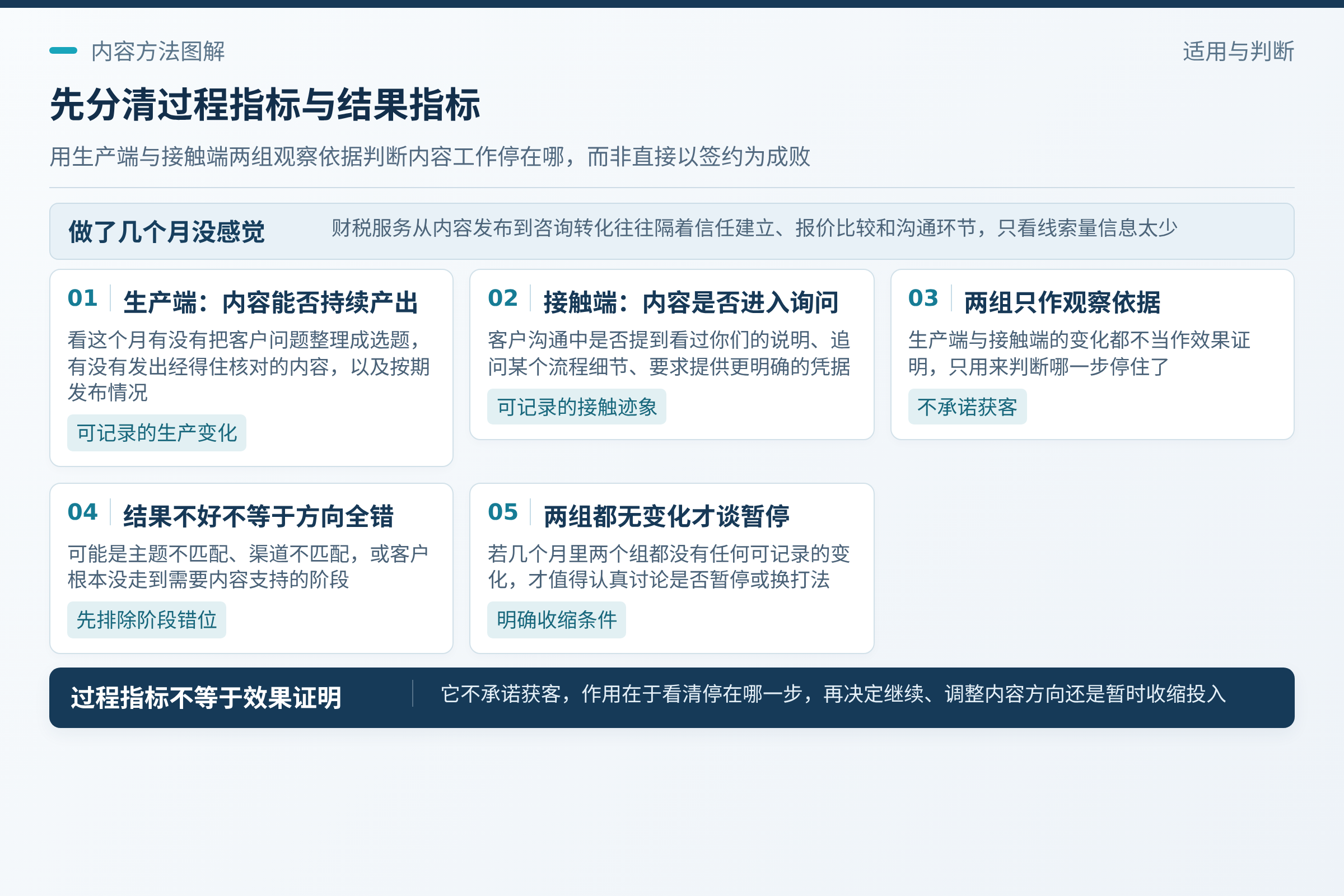Click the tag 明确收缩条件
The width and height of the screenshot is (1344, 896).
pyautogui.click(x=557, y=620)
